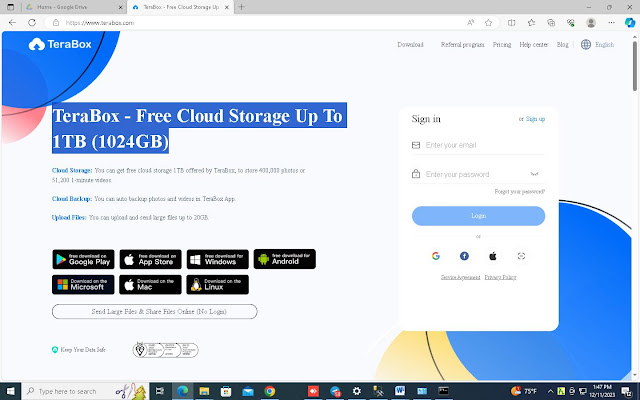
Task: Open File Explorer from taskbar
Action: tap(204, 391)
